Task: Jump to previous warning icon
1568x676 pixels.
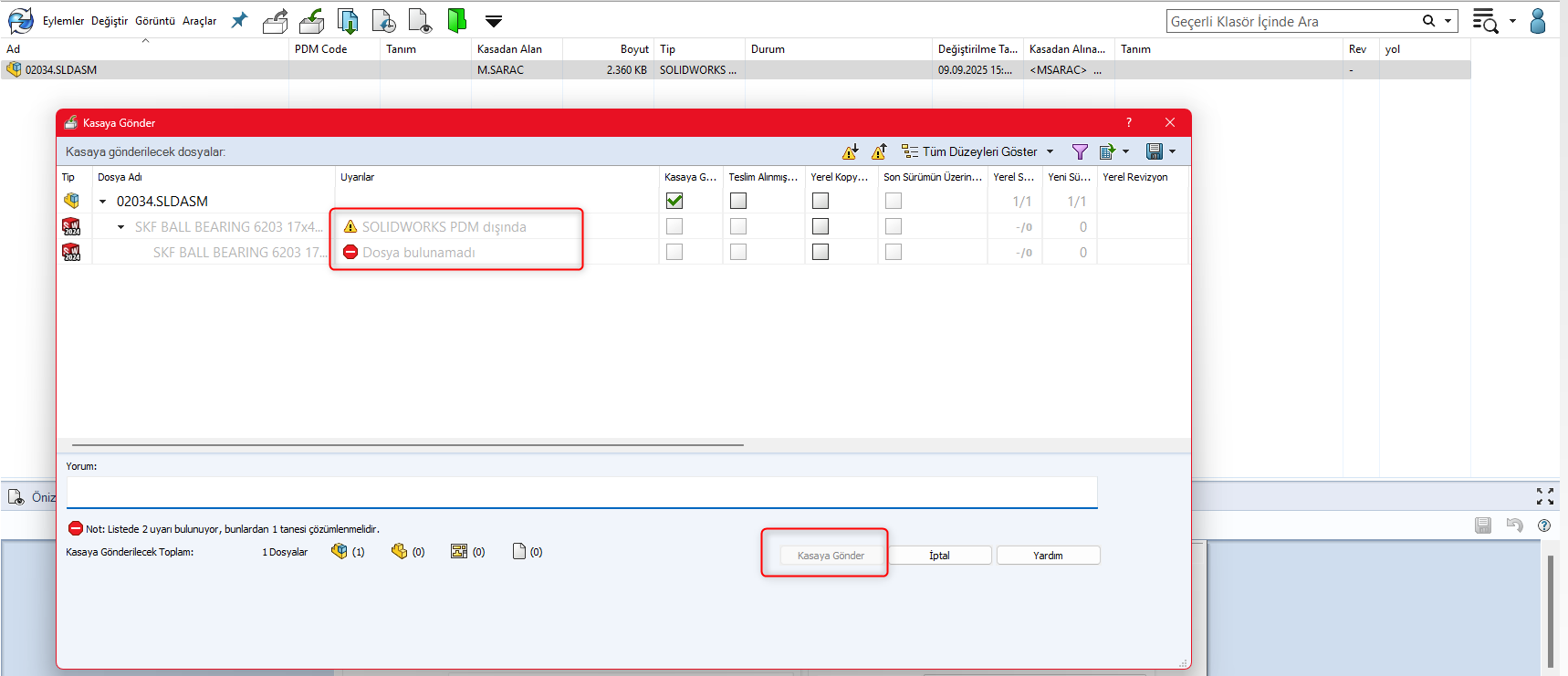Action: pos(880,151)
